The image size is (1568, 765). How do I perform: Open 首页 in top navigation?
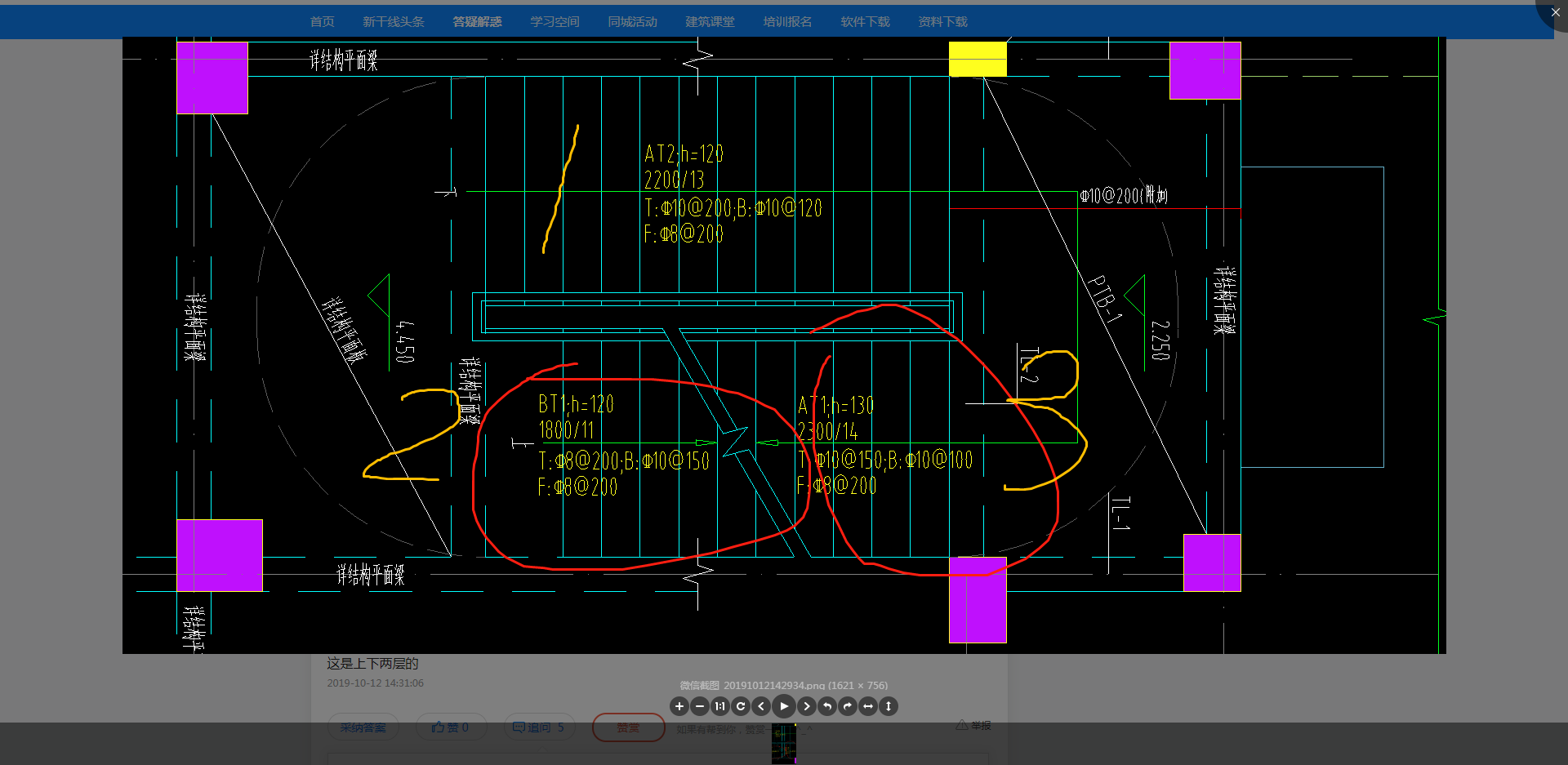322,22
